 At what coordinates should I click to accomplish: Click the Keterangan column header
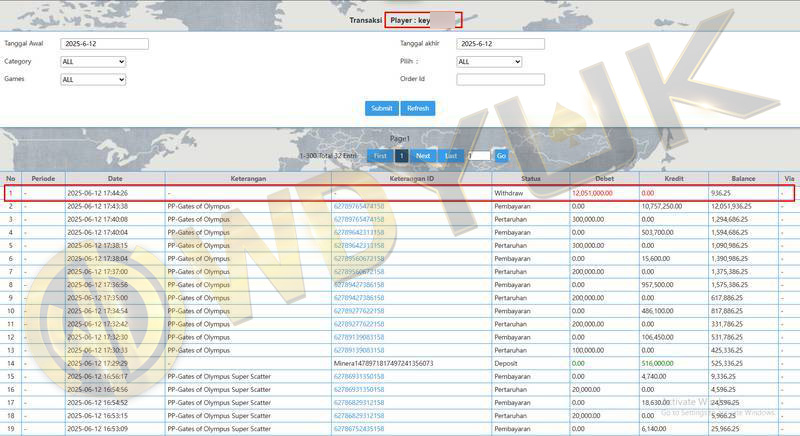pyautogui.click(x=248, y=179)
